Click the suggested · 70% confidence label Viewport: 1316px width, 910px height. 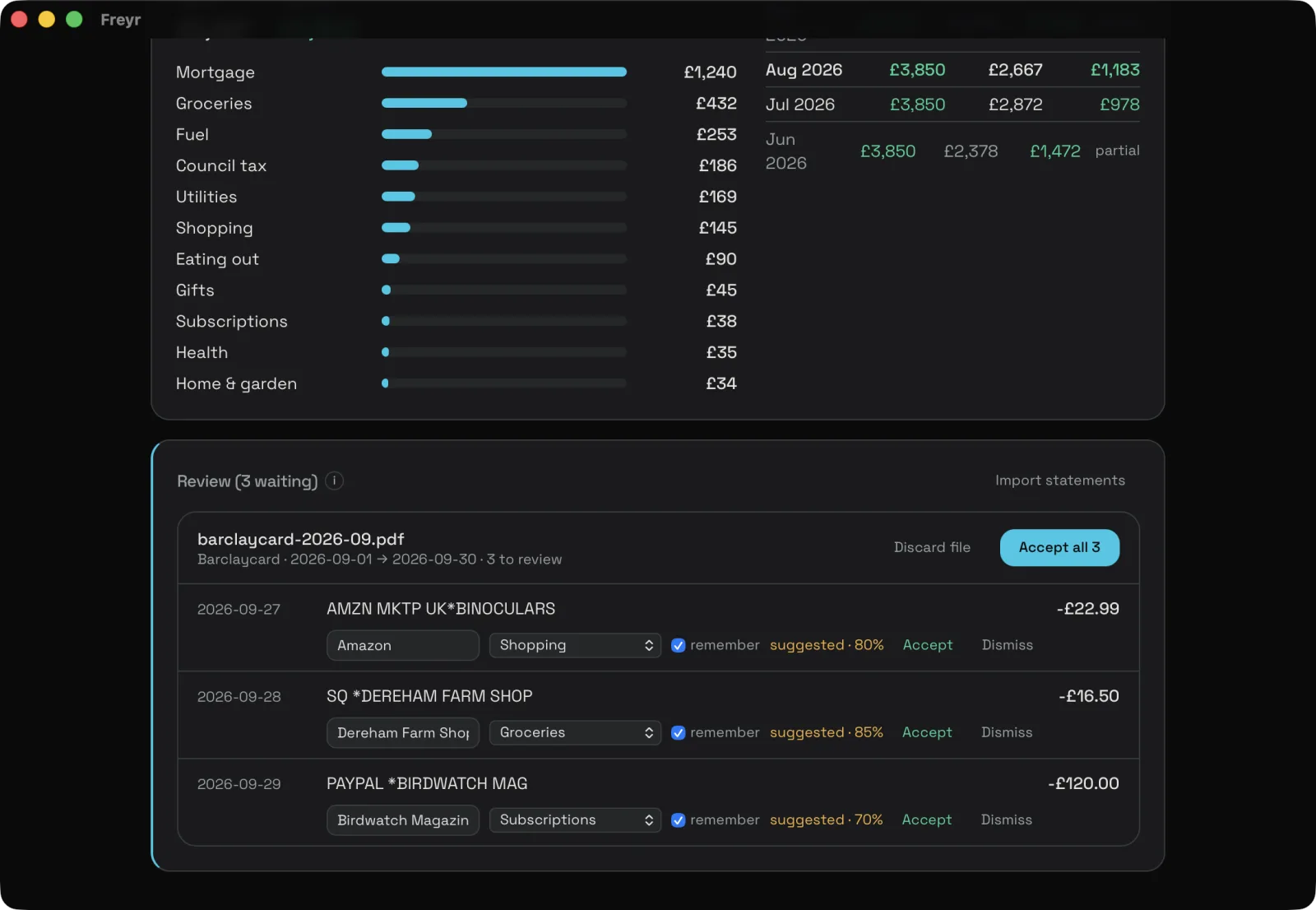click(x=827, y=819)
